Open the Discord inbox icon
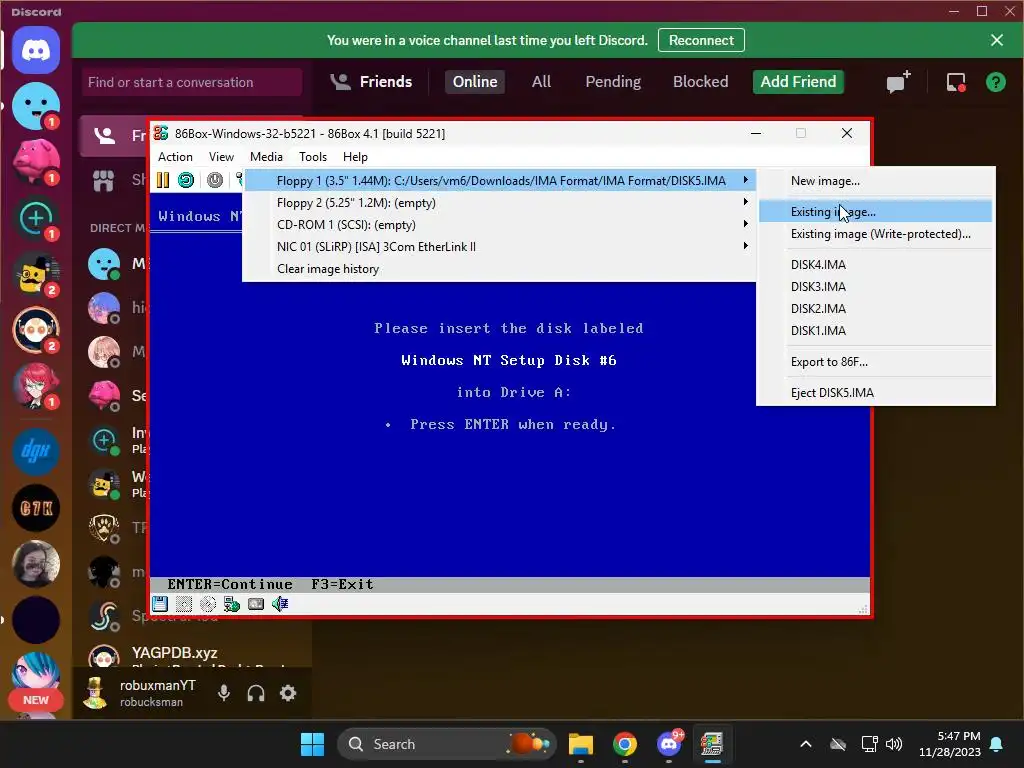Viewport: 1024px width, 768px height. (x=955, y=82)
